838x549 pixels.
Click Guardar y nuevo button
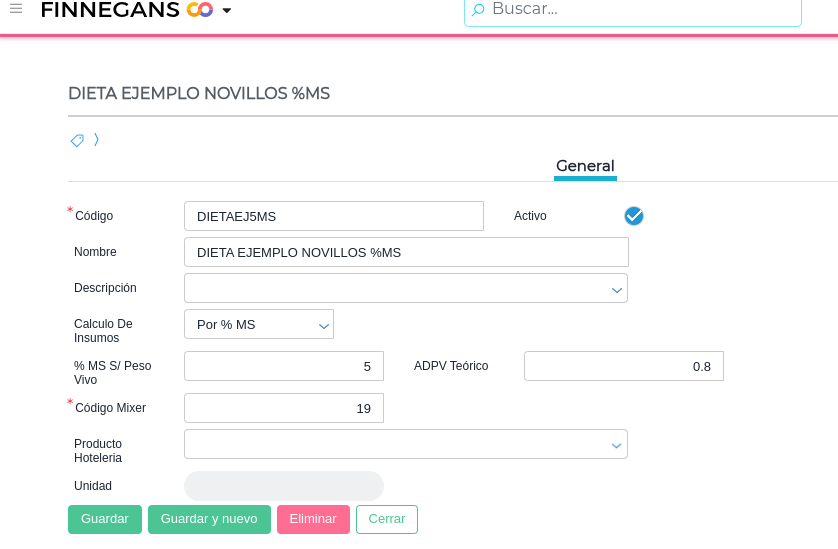click(x=209, y=519)
